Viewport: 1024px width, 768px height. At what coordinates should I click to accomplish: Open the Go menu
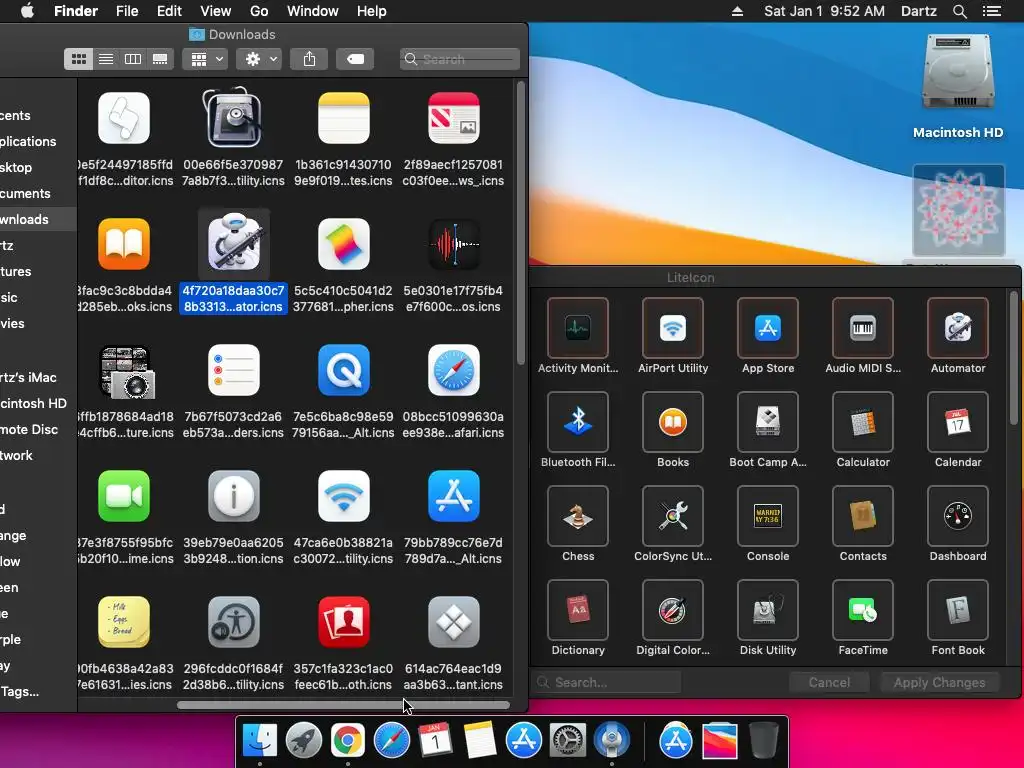259,11
